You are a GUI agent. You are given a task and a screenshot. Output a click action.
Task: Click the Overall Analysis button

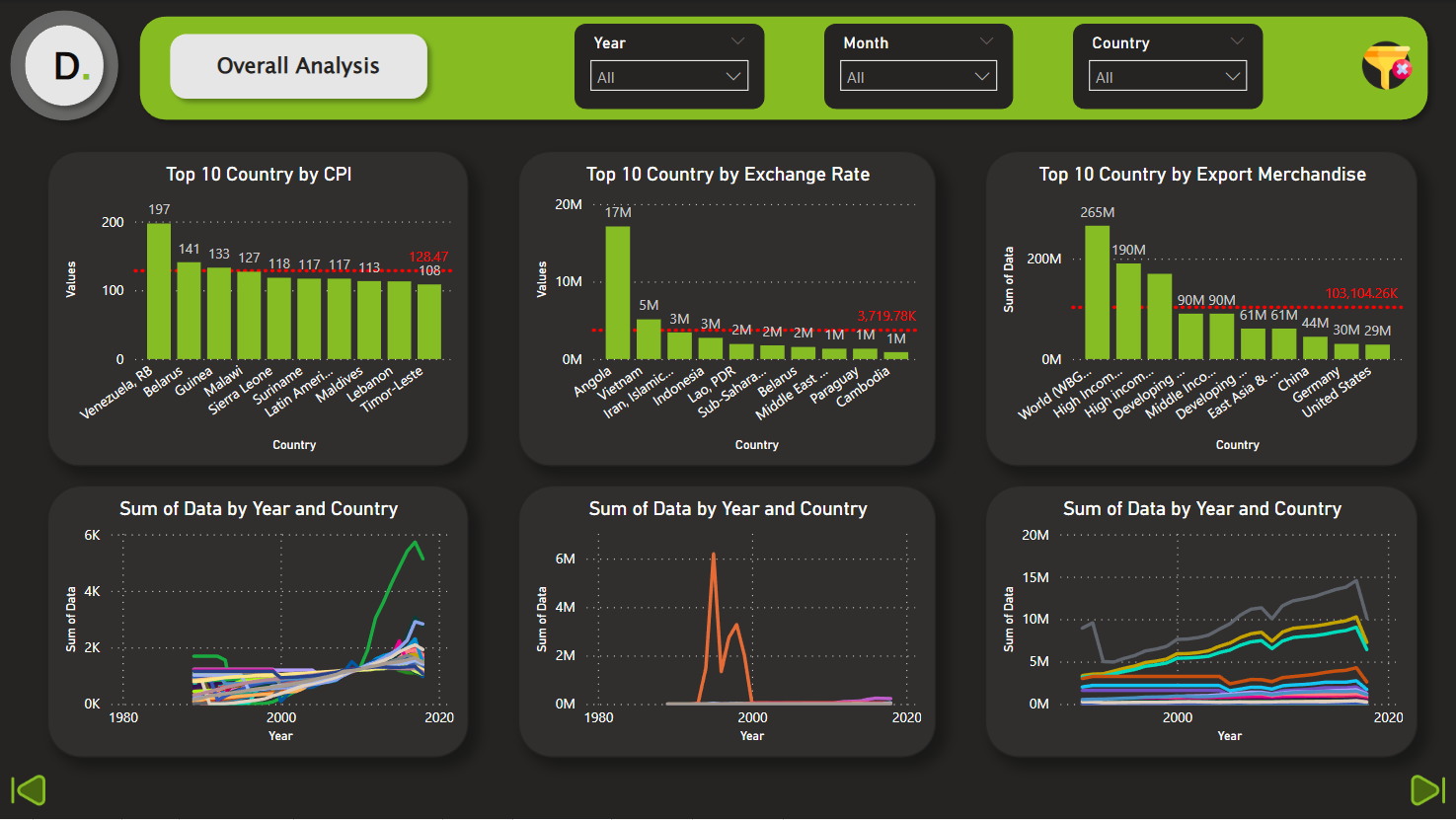coord(298,66)
